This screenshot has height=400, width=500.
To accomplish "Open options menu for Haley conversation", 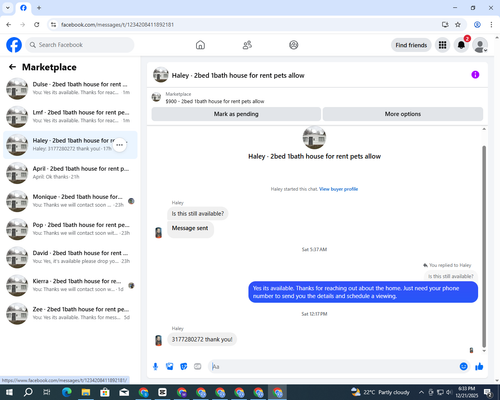I will coord(120,145).
